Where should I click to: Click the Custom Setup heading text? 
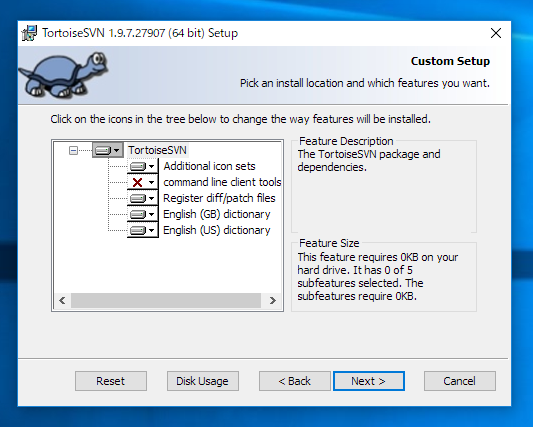(450, 61)
